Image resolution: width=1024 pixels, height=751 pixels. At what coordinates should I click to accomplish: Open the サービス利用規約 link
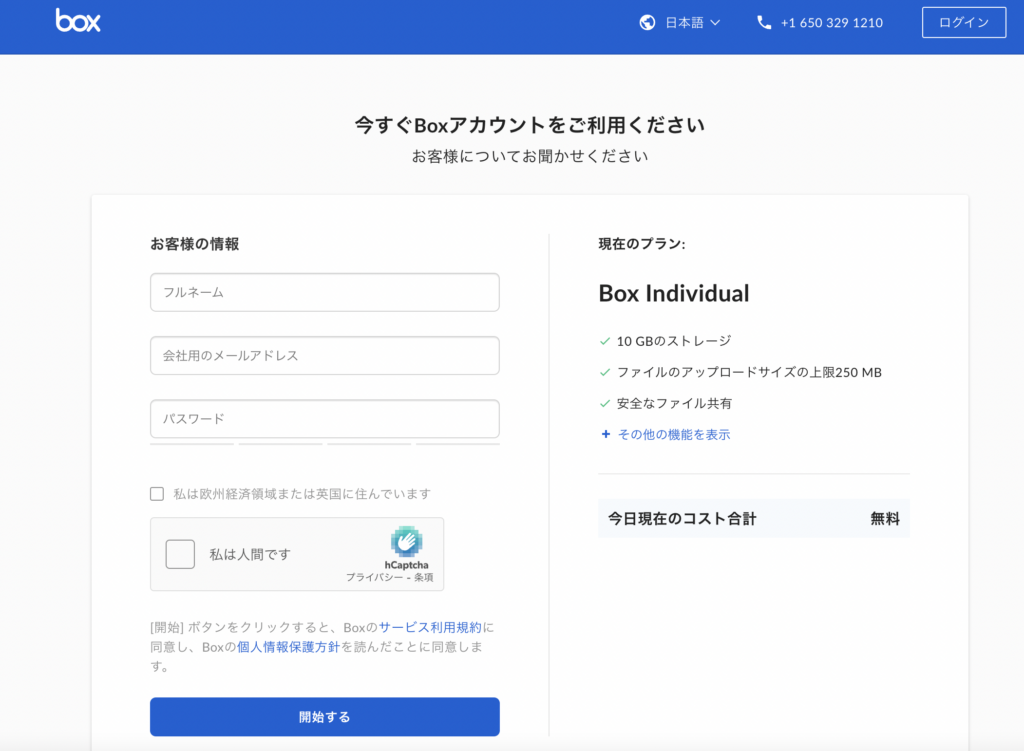430,628
